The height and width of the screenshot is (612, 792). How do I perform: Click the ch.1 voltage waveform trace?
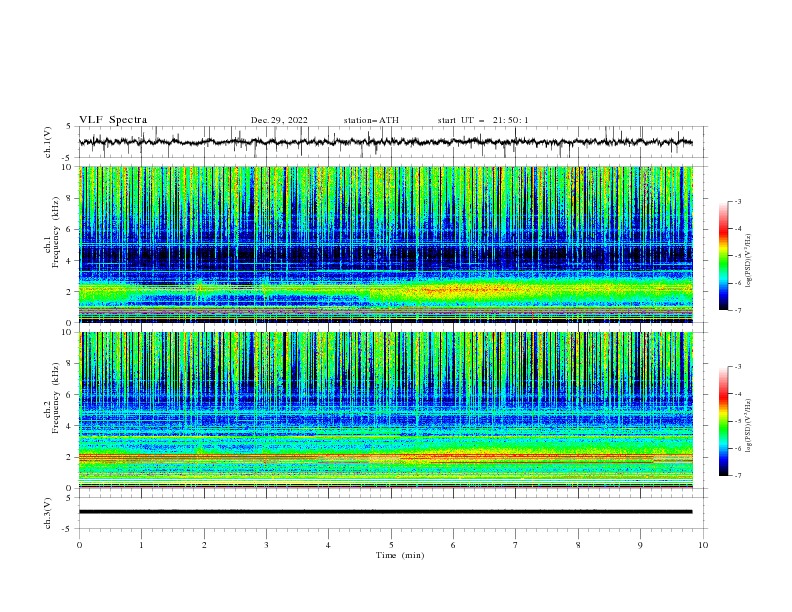(385, 142)
